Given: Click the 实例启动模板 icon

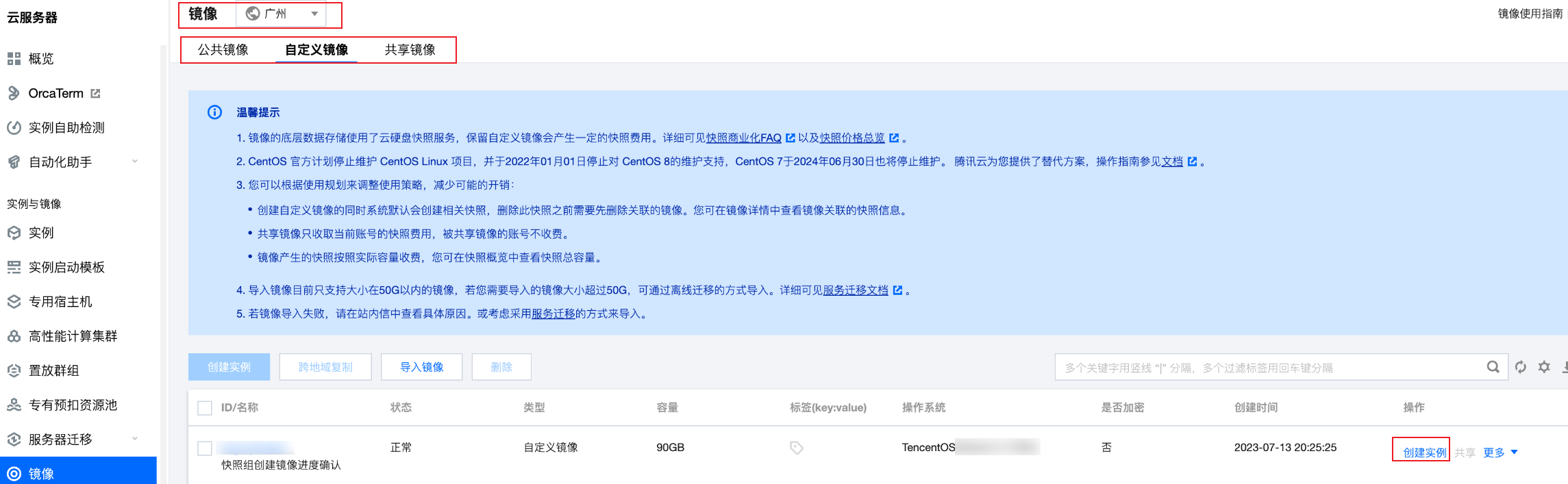Looking at the screenshot, I should [14, 267].
